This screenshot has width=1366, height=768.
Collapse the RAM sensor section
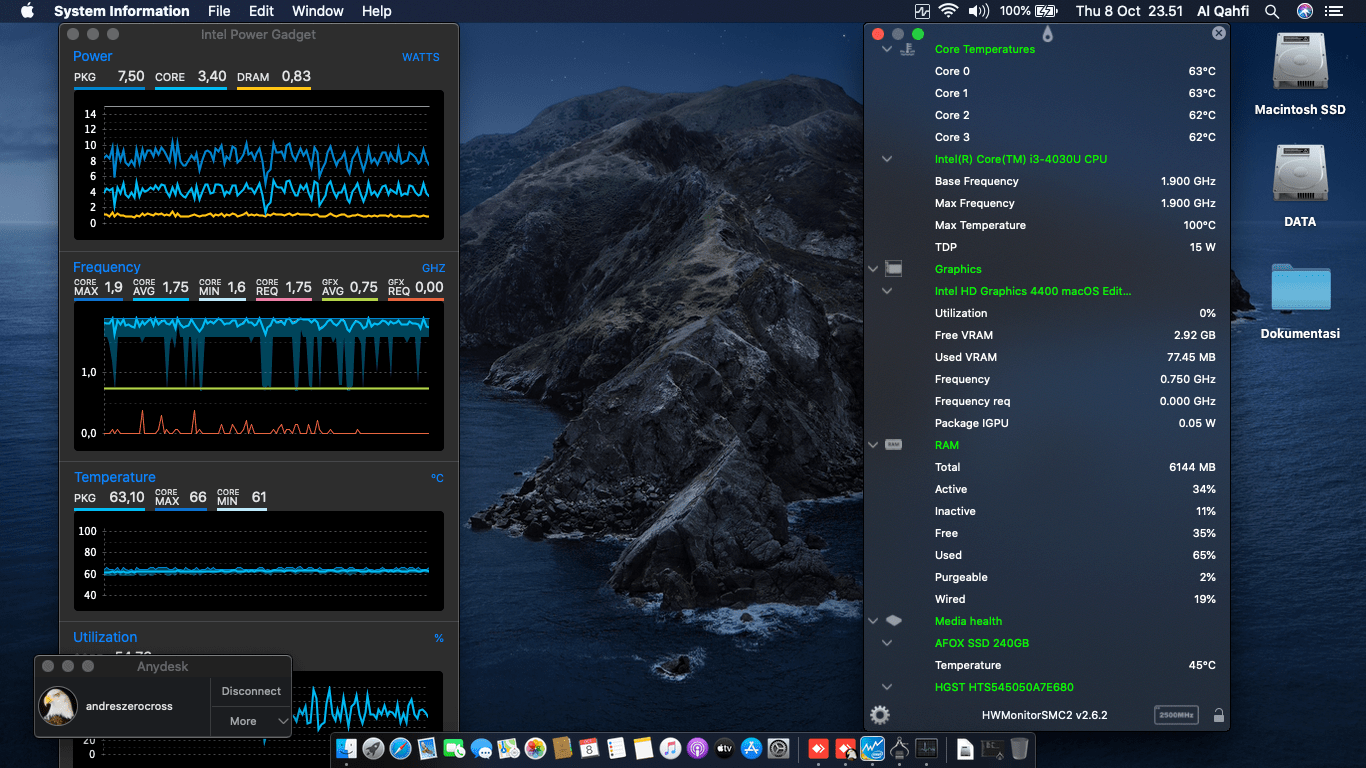pos(872,445)
